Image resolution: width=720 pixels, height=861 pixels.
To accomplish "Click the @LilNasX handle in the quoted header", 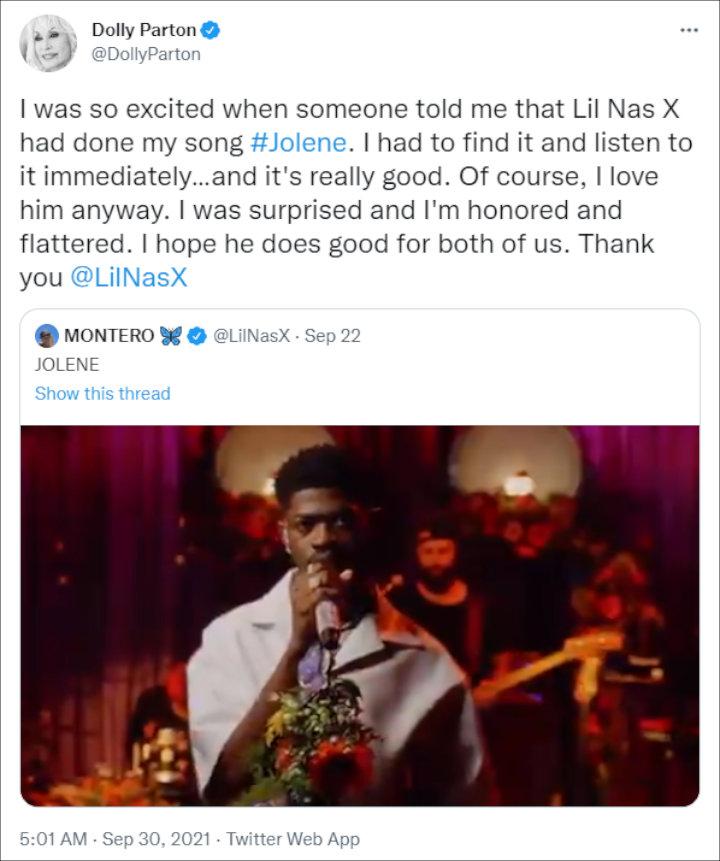I will [x=250, y=336].
